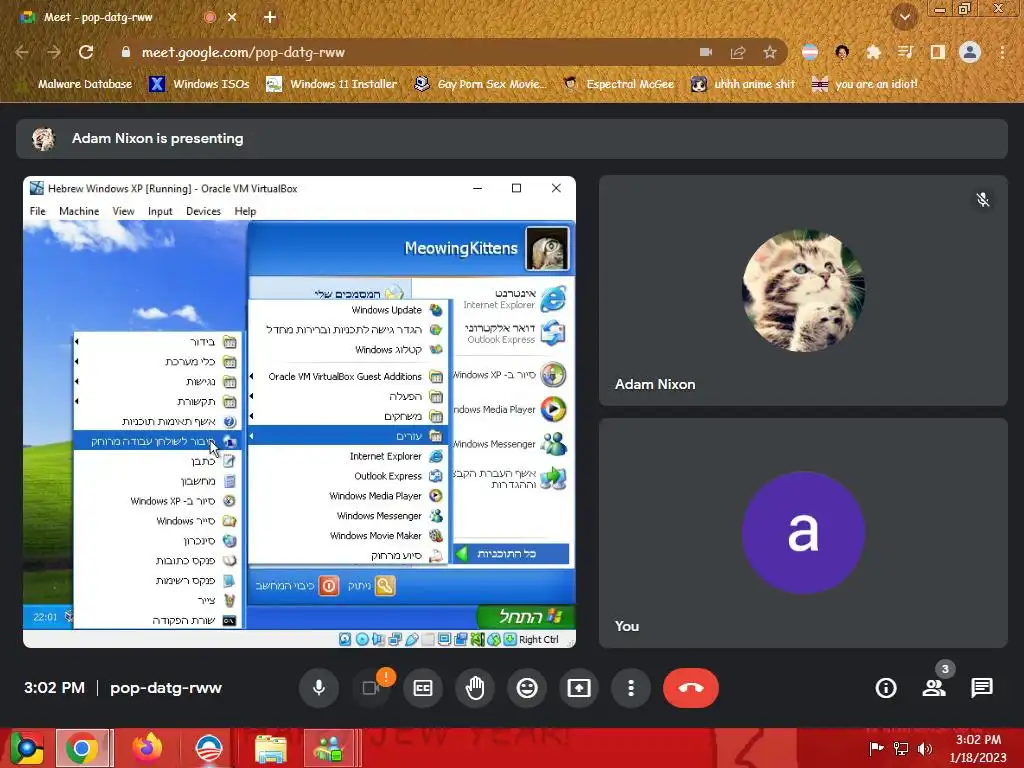Image resolution: width=1024 pixels, height=768 pixels.
Task: Click the red turn off computer button
Action: [x=329, y=586]
